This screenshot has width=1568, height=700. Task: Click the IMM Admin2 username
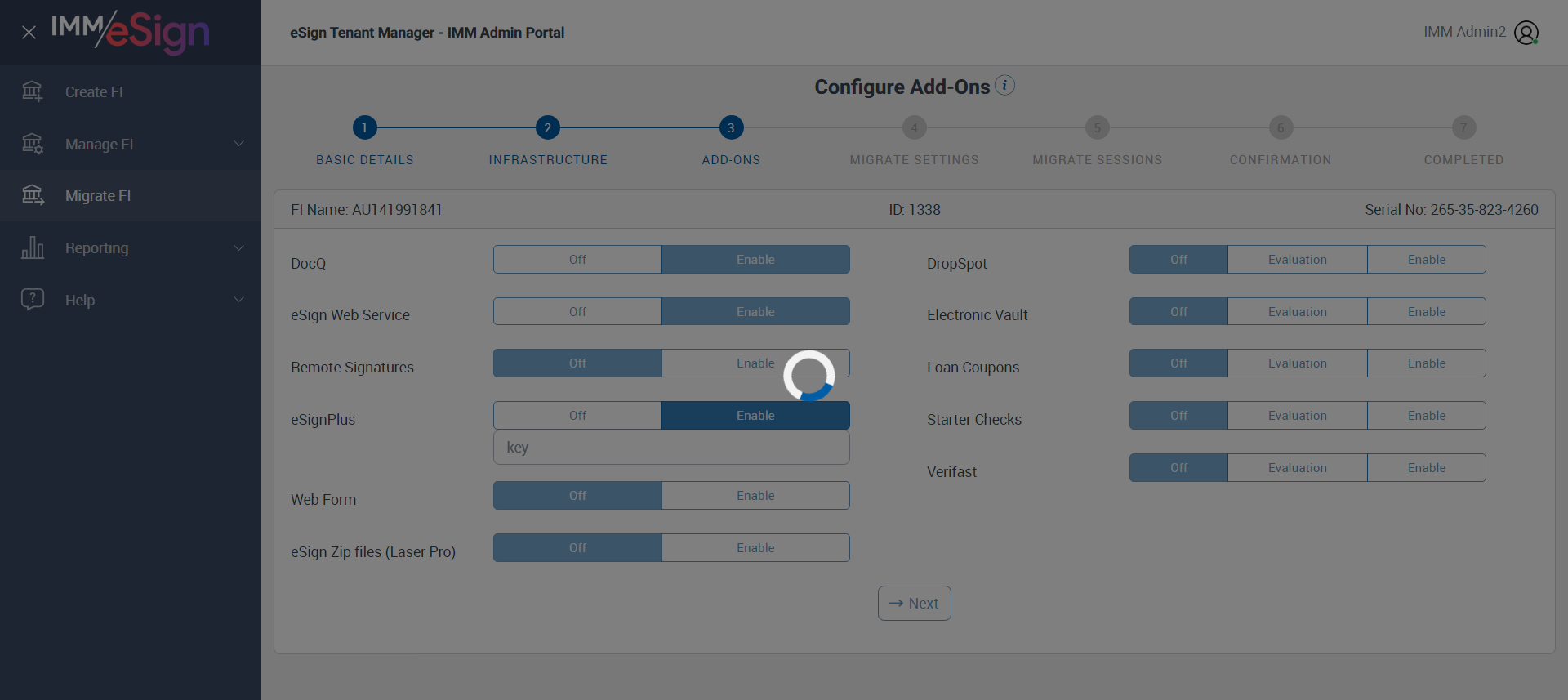pos(1464,32)
